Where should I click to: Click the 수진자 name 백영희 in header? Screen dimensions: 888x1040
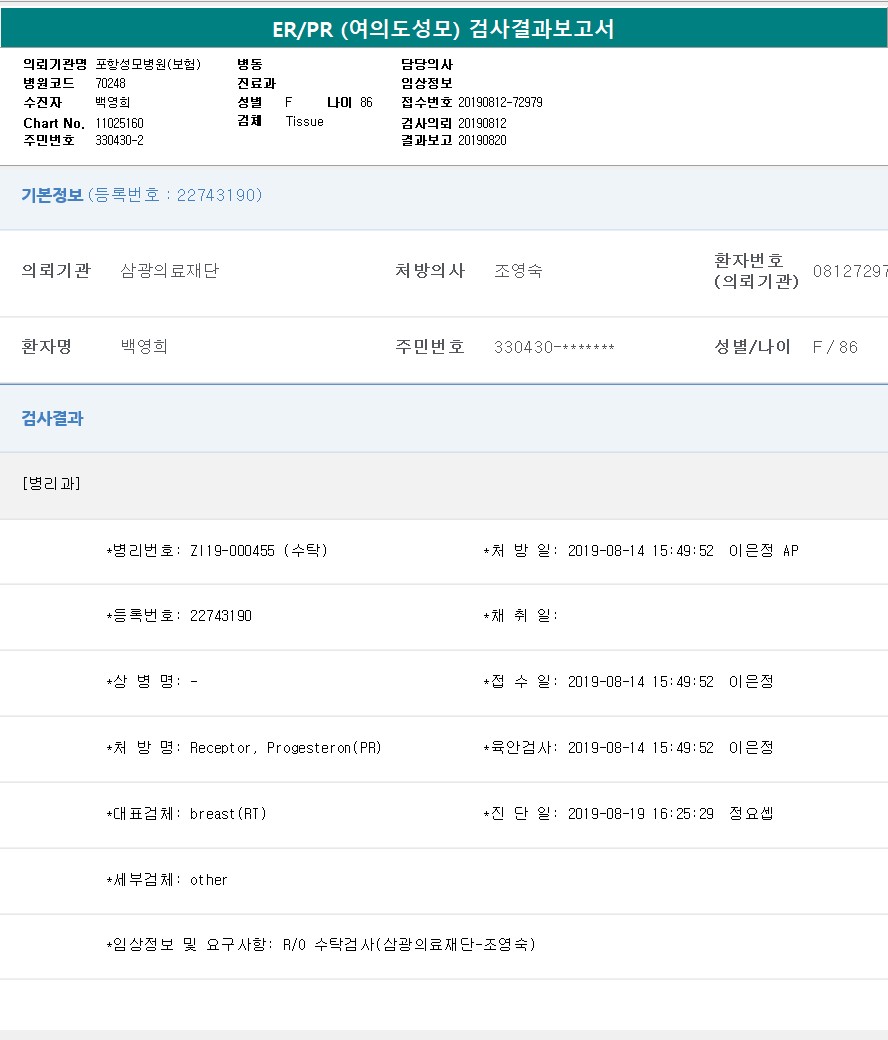coord(113,102)
